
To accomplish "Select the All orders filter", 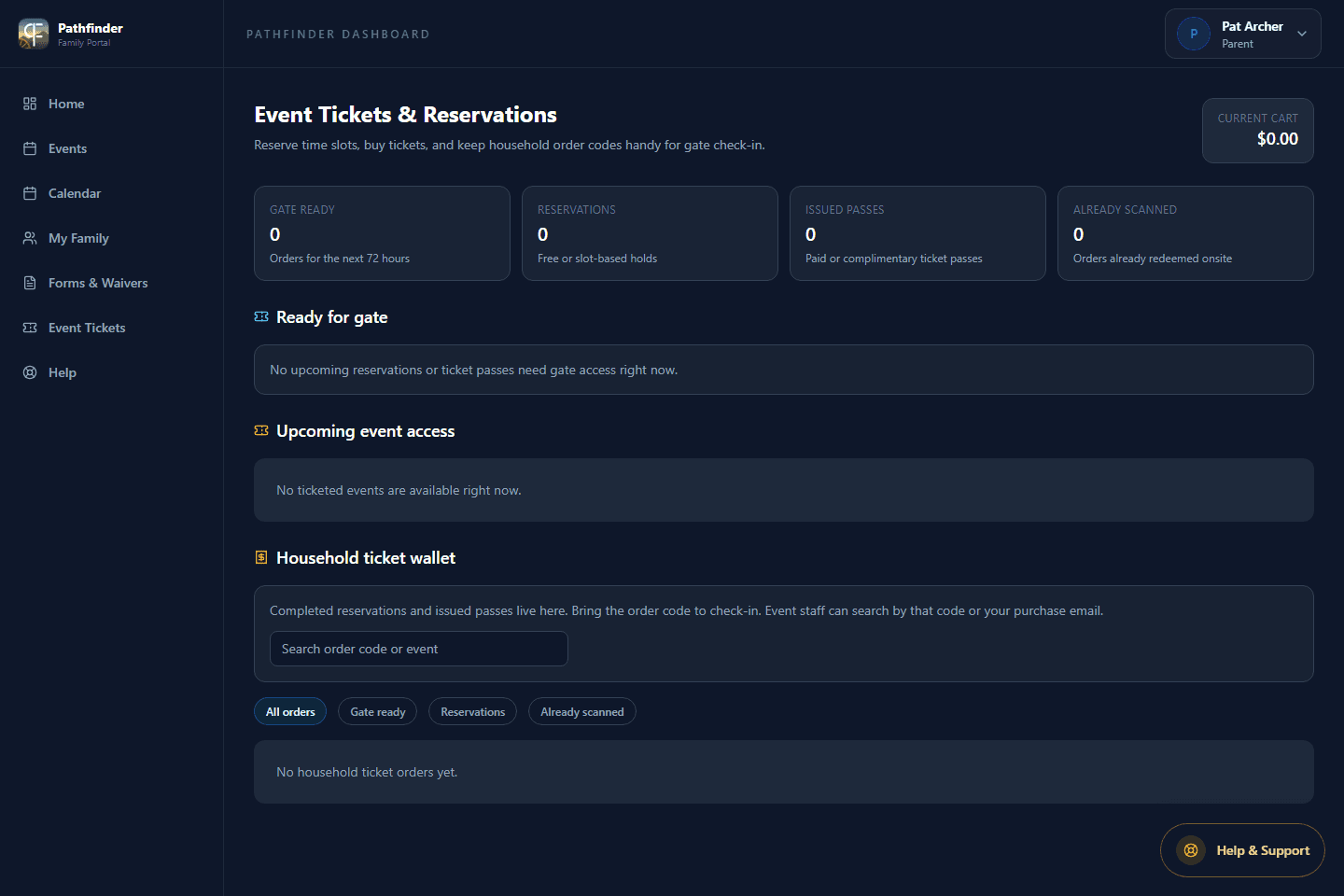I will point(290,711).
